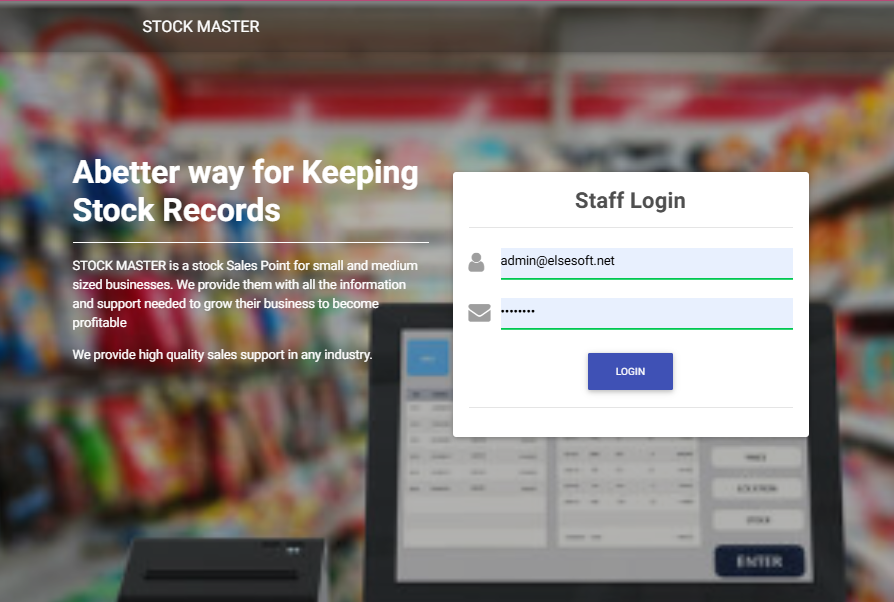Focus the masked password input field
The width and height of the screenshot is (894, 602).
coord(646,312)
